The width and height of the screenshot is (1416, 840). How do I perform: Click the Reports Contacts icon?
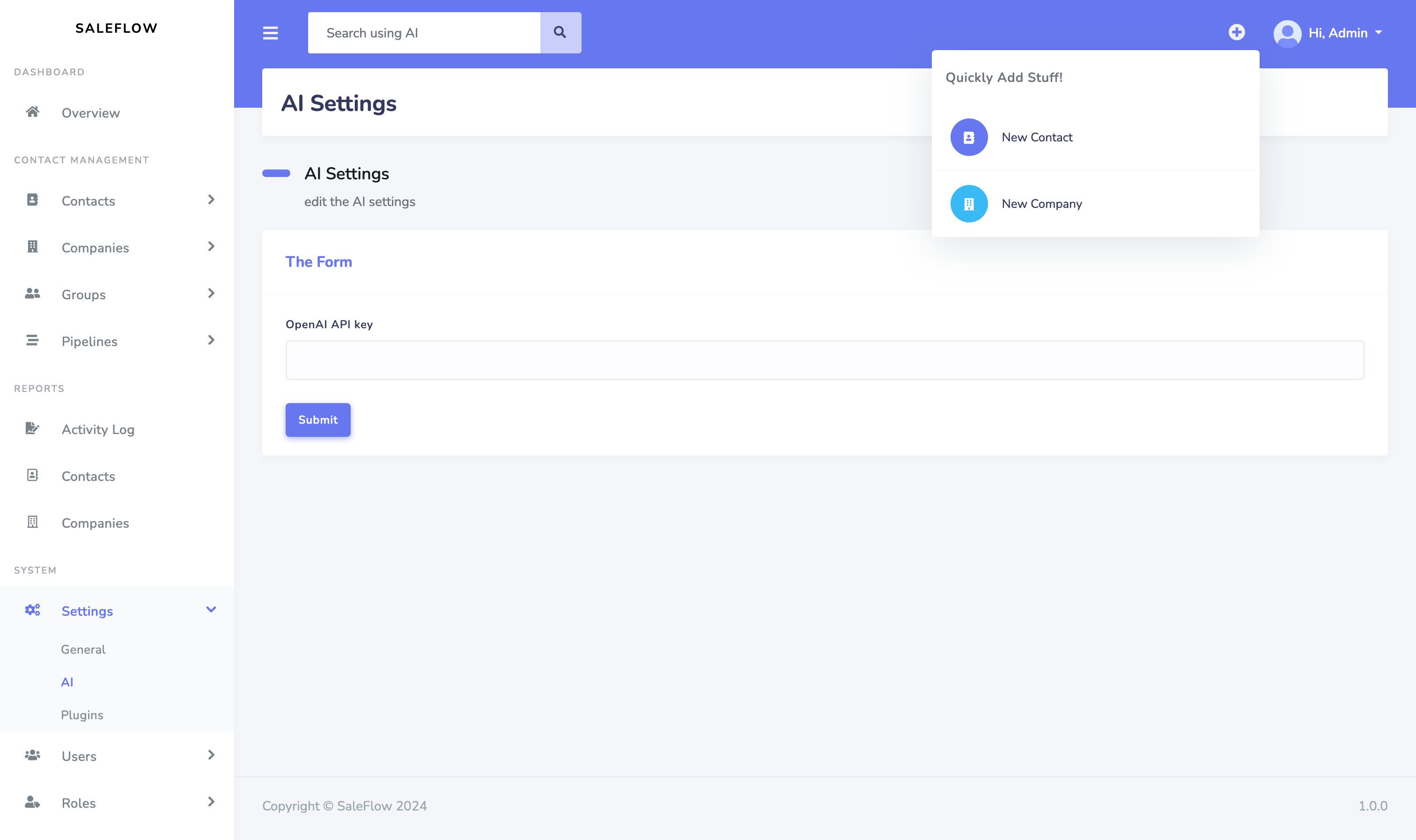click(x=32, y=475)
